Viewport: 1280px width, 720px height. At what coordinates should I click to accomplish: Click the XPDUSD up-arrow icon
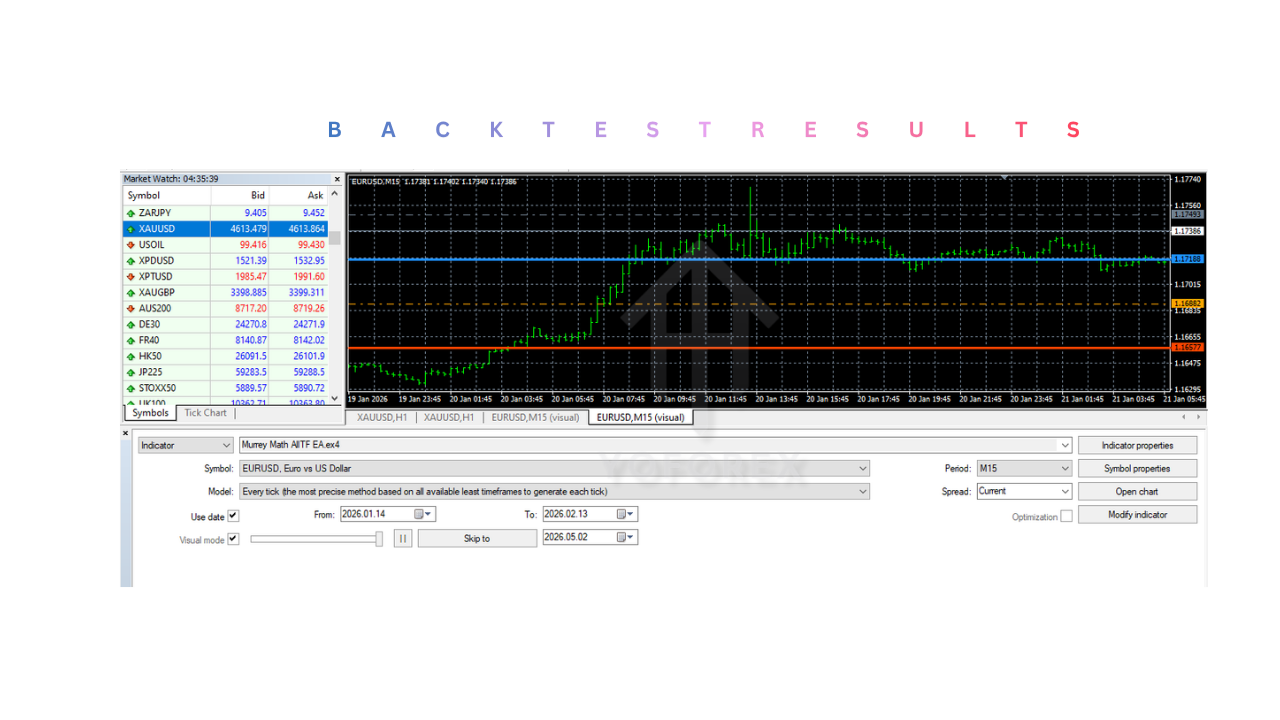coord(130,261)
